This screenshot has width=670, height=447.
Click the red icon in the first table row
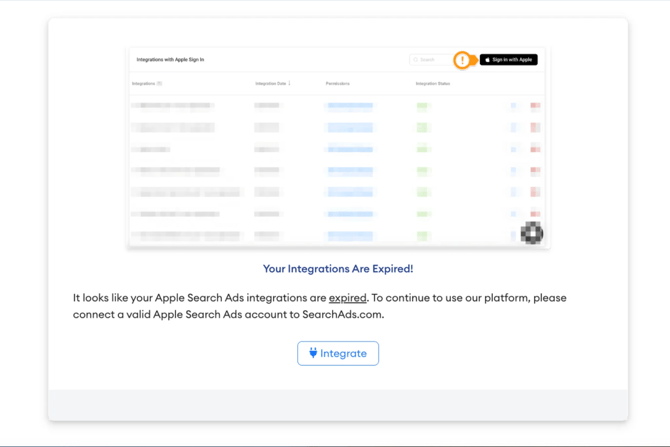click(535, 105)
